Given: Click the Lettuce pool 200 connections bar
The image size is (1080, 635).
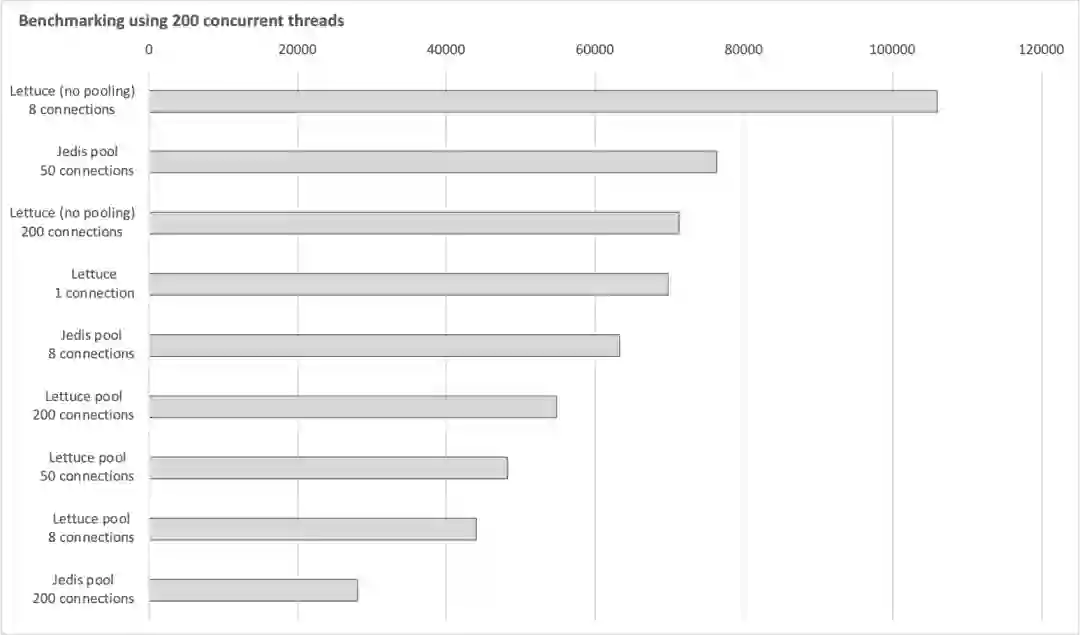Looking at the screenshot, I should point(353,407).
